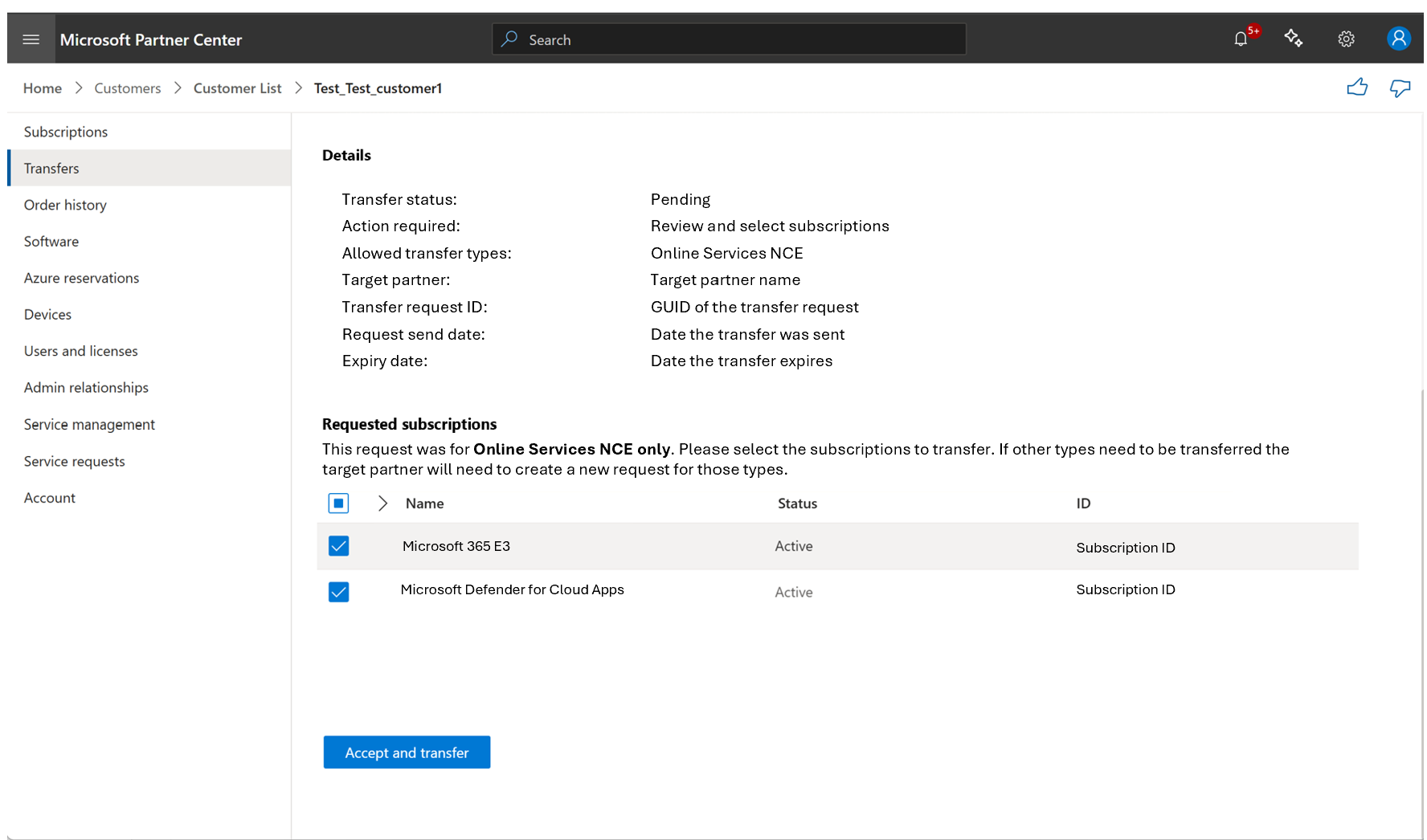The height and width of the screenshot is (840, 1427).
Task: Open the Subscriptions sidebar item
Action: pos(66,132)
